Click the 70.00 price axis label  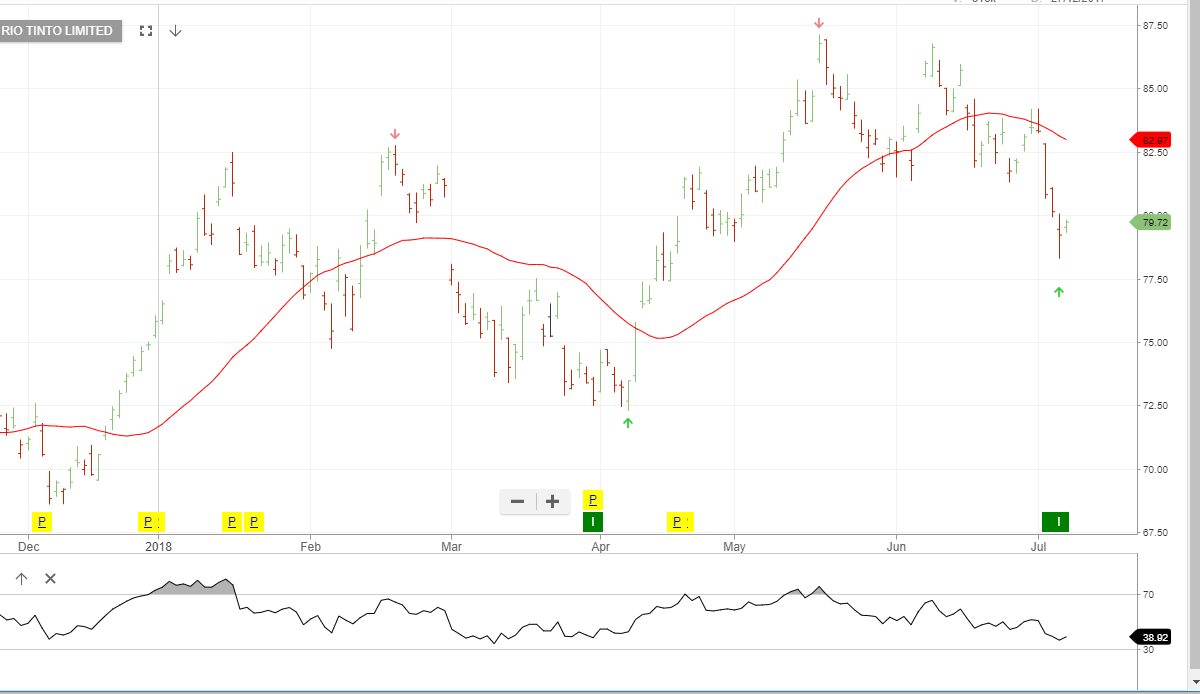(1155, 469)
